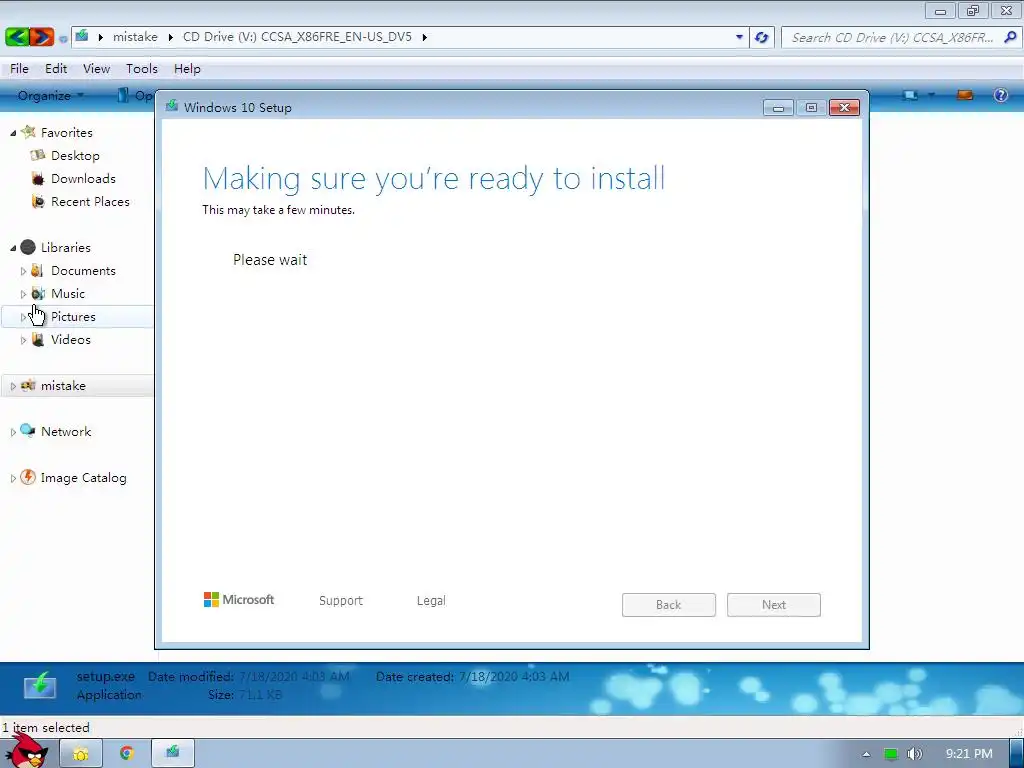
Task: Open the Tools menu
Action: pos(142,69)
